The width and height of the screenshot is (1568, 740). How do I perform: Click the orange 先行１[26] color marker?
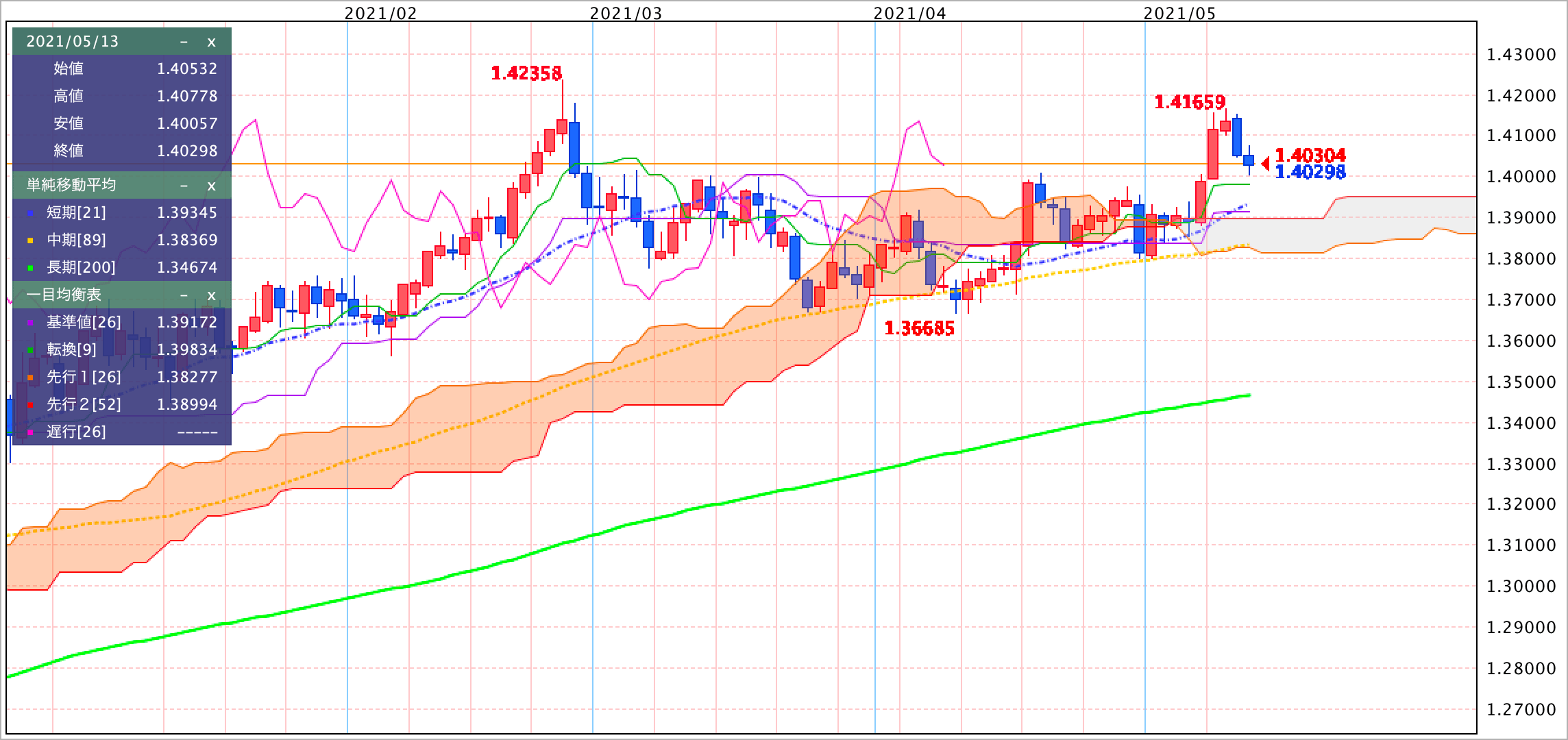click(30, 378)
